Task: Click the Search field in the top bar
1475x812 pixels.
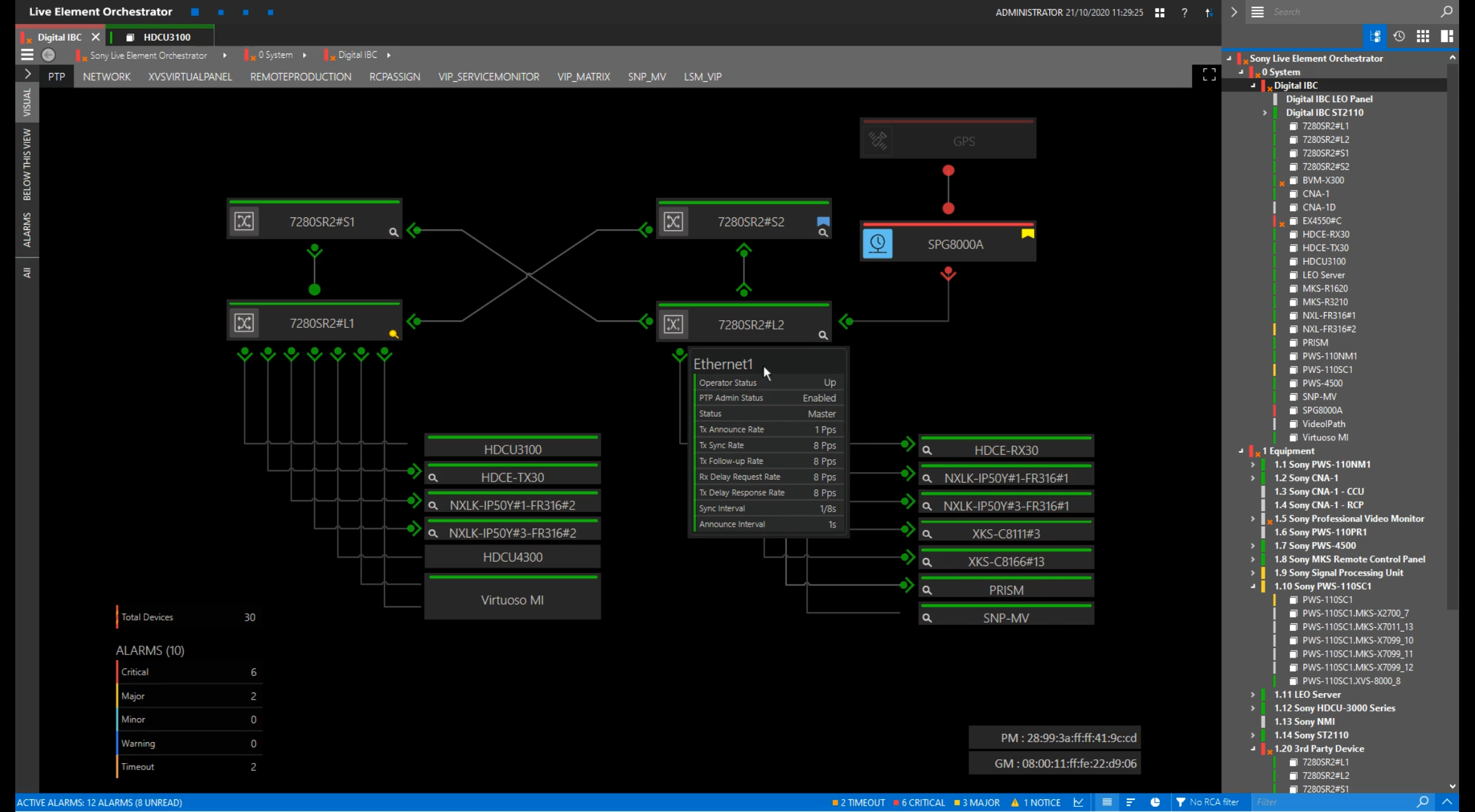Action: tap(1354, 11)
